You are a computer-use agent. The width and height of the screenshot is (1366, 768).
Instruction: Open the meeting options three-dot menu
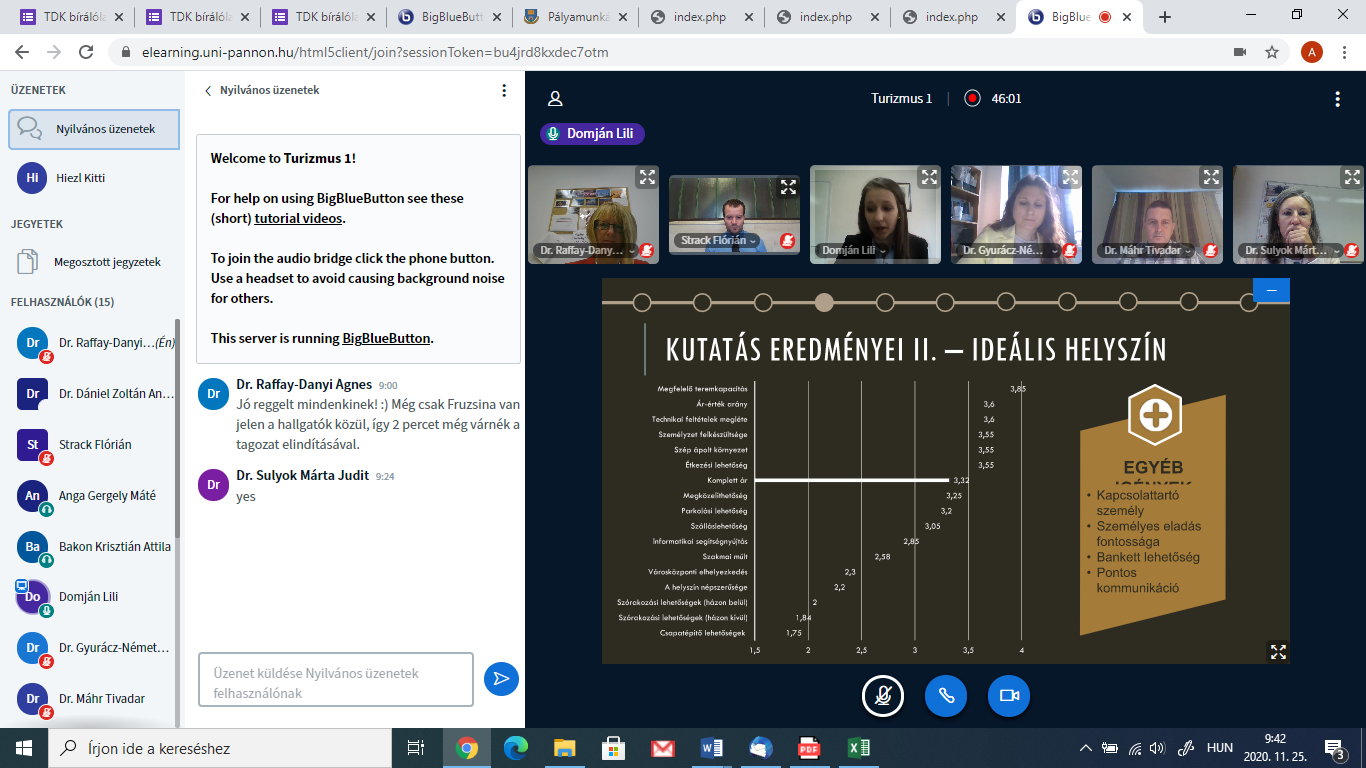pyautogui.click(x=1337, y=98)
